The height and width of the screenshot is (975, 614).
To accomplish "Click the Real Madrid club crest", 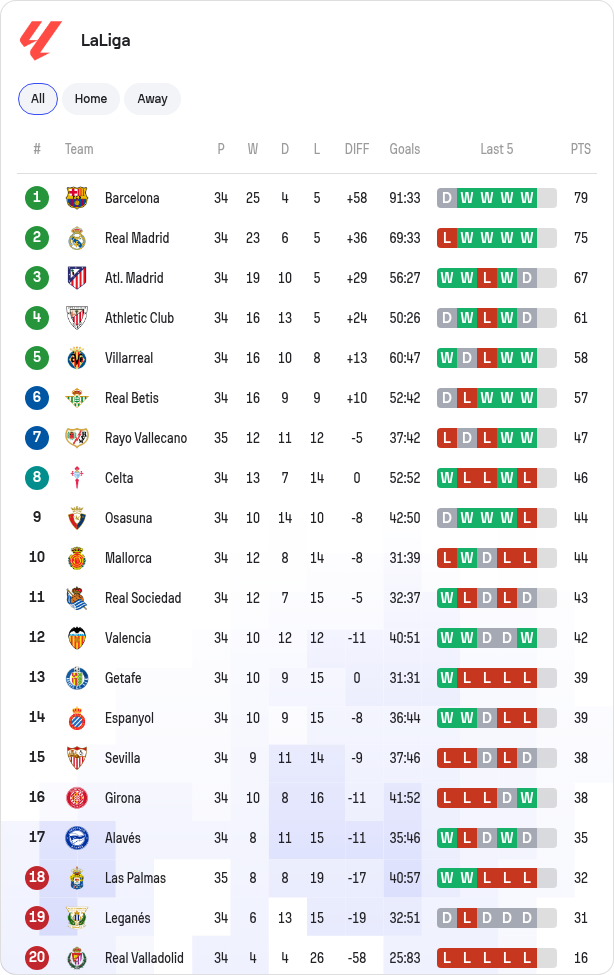I will click(77, 238).
